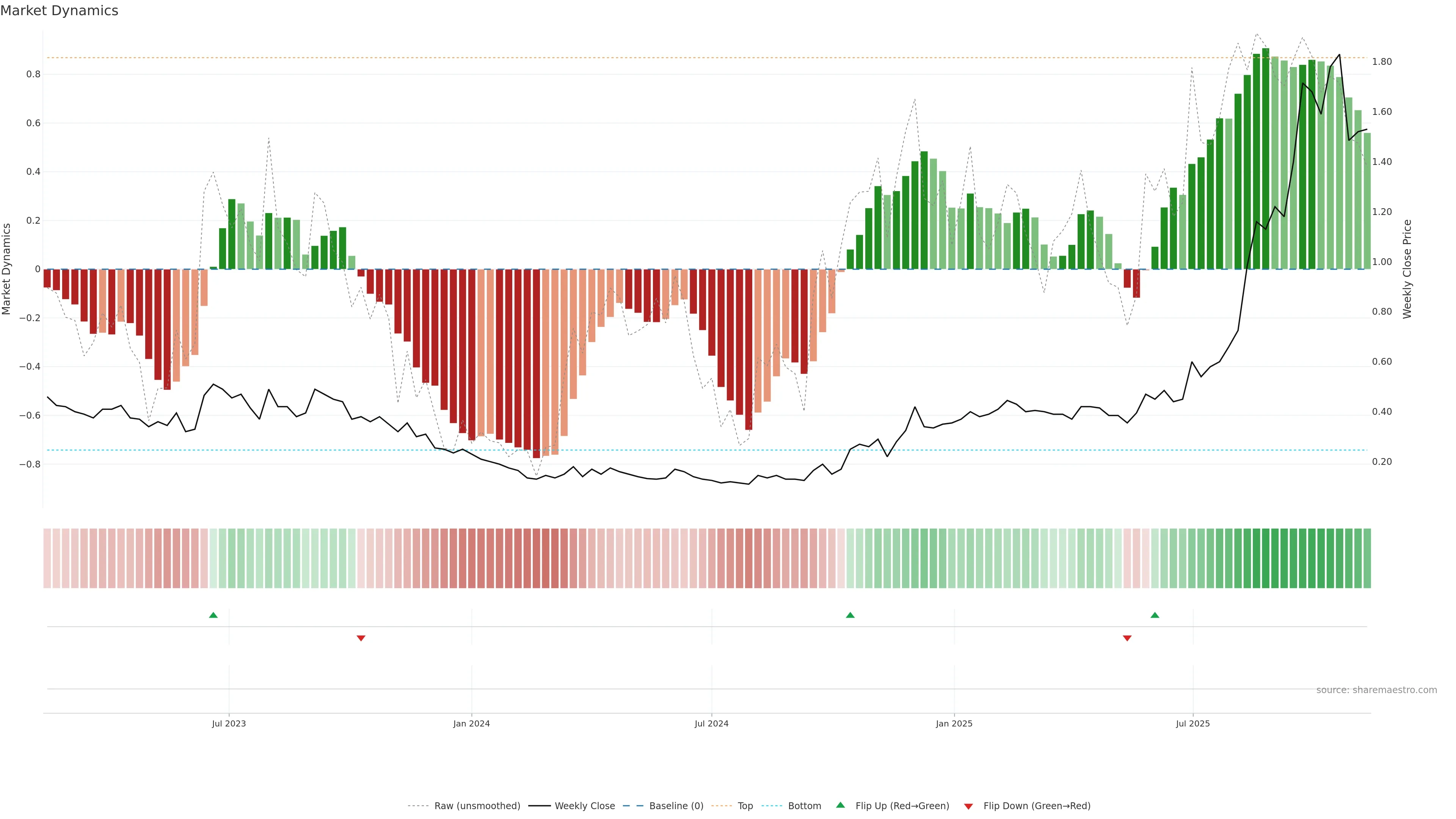
Task: Click the Weekly Close Price axis title
Action: click(1407, 269)
